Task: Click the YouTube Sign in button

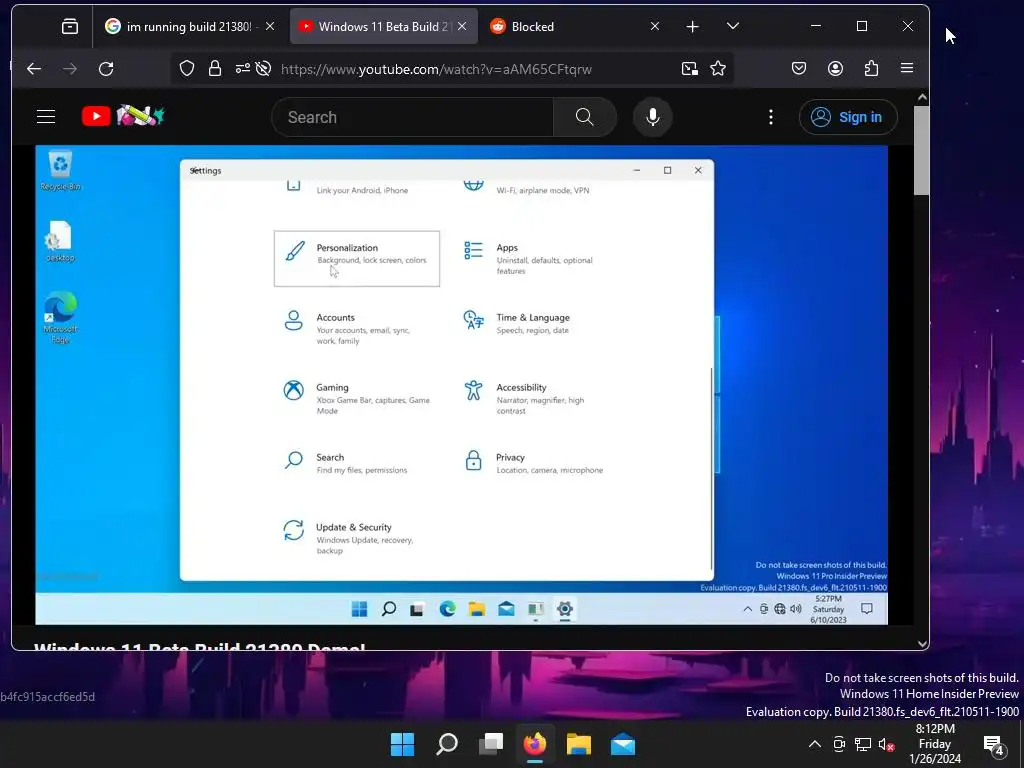Action: [848, 118]
